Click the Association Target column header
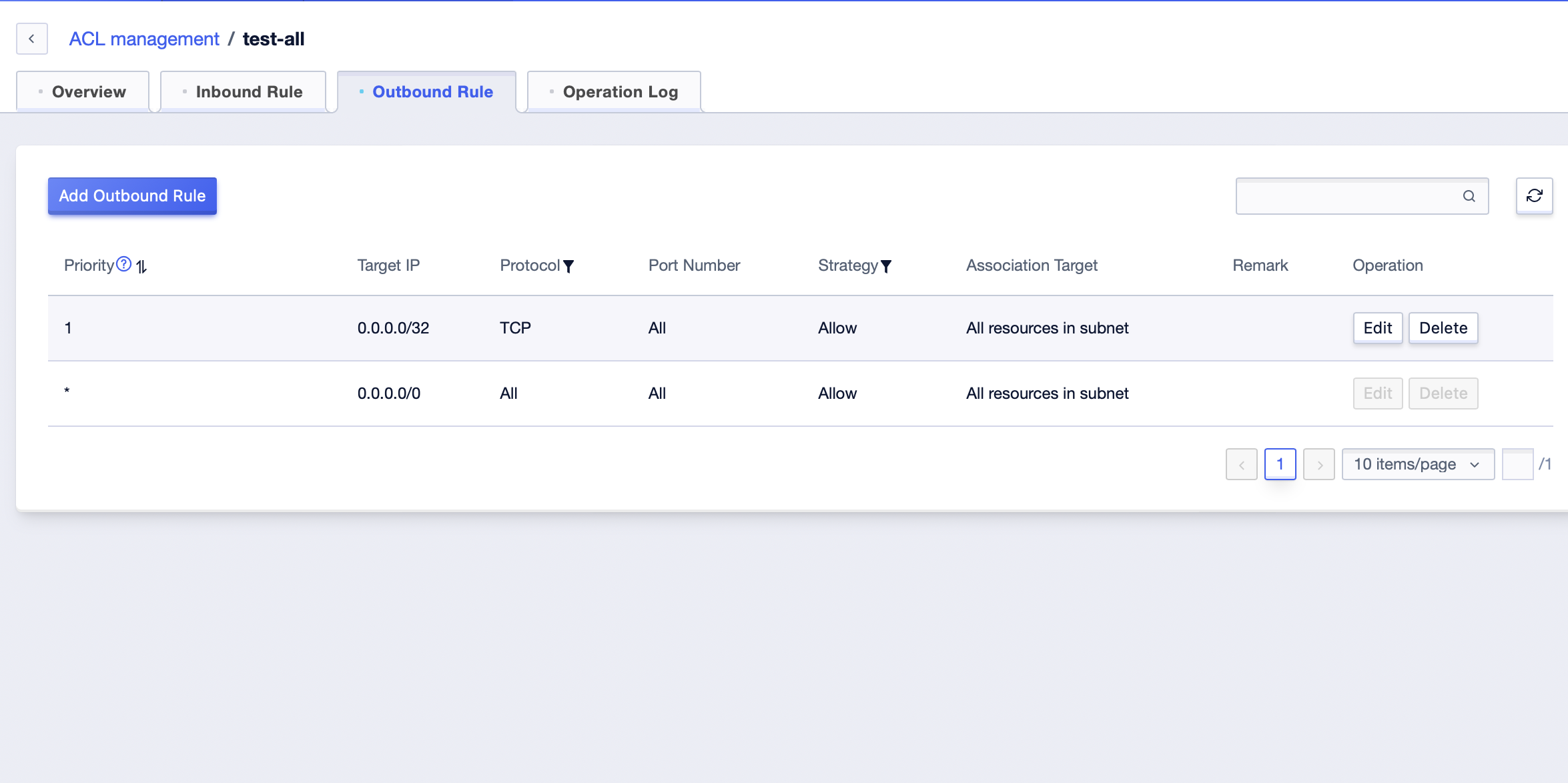Screen dimensions: 1568x783 1032,265
